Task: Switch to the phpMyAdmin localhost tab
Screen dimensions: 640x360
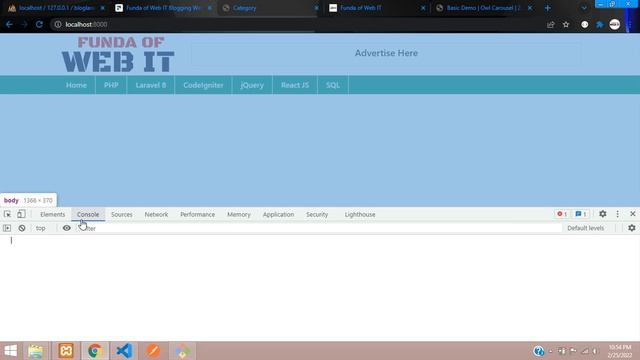Action: (x=56, y=8)
